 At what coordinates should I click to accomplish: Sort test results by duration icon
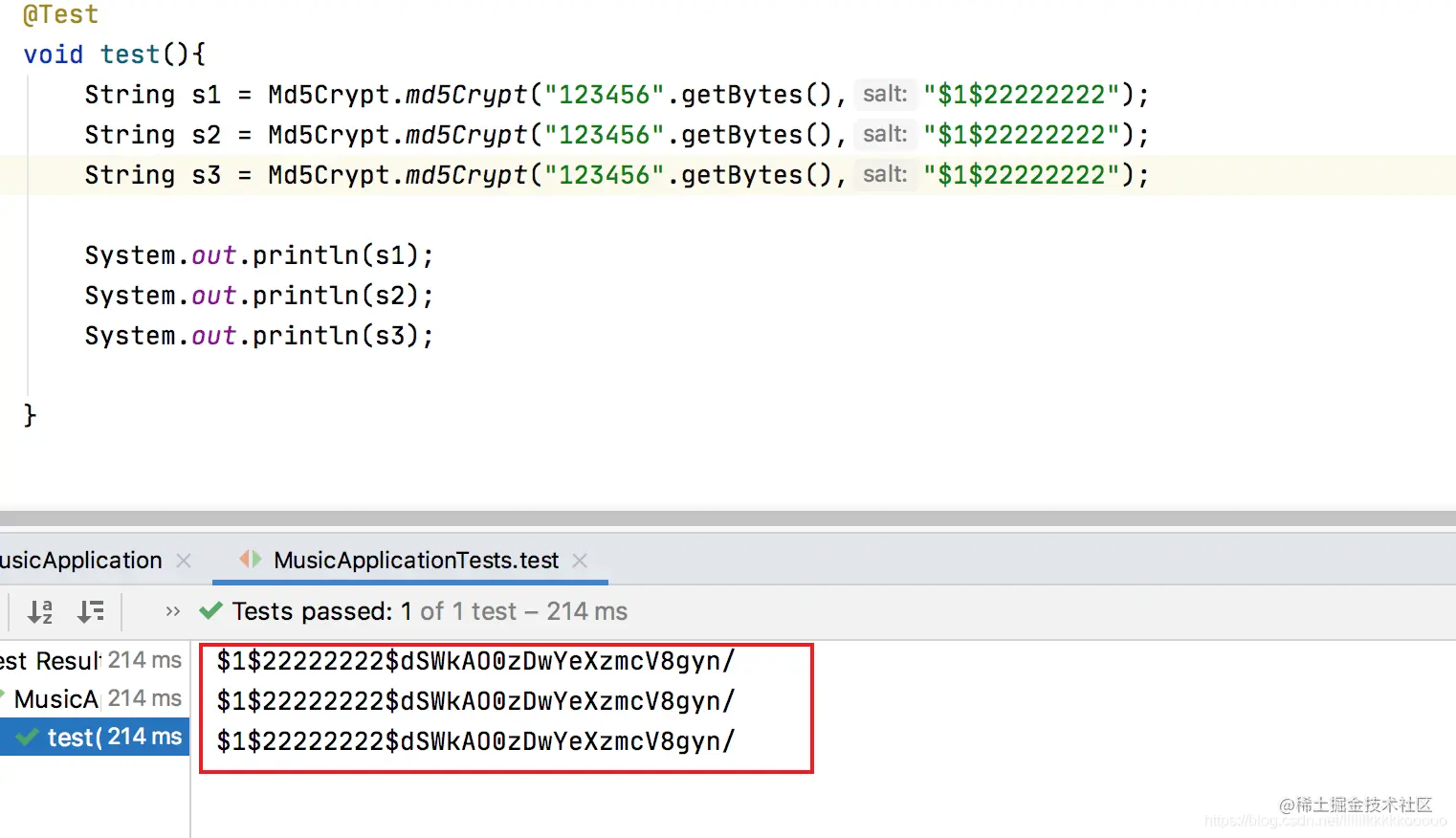click(91, 611)
